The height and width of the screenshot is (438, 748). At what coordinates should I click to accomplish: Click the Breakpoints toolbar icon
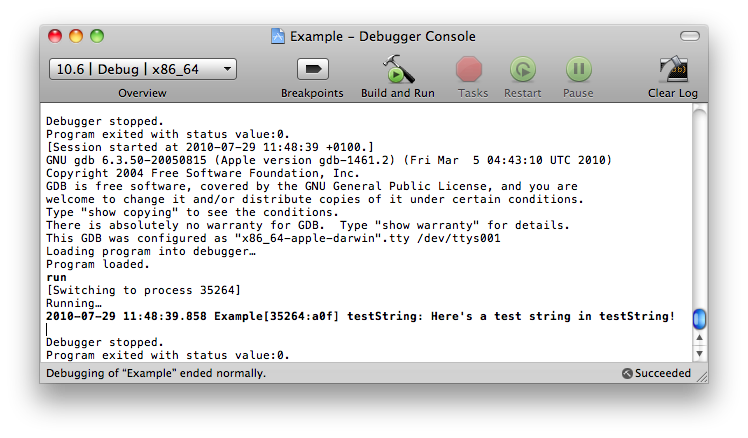click(x=313, y=70)
